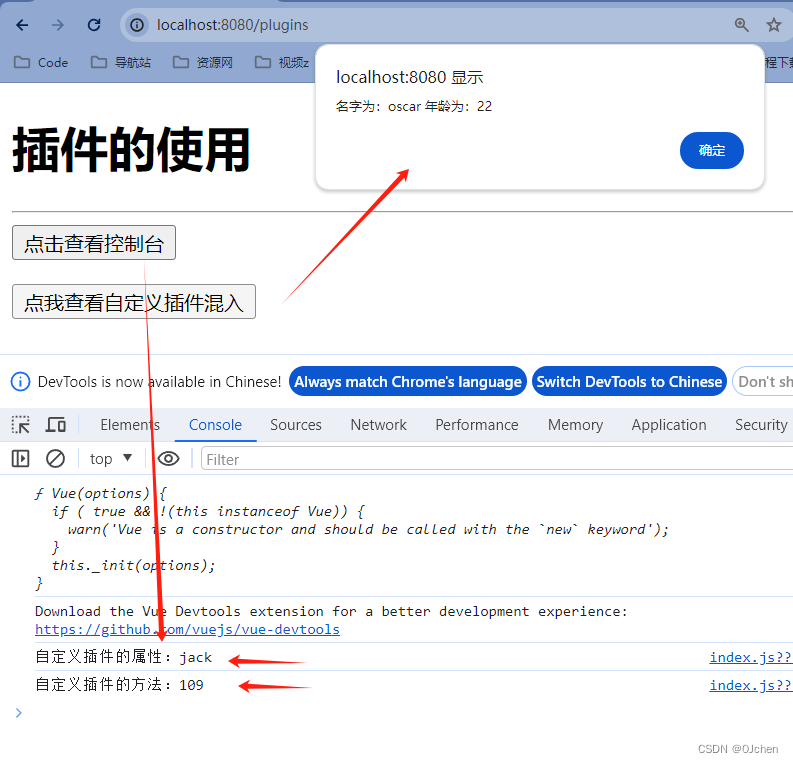Open the Security tab
The image size is (793, 763).
point(761,425)
